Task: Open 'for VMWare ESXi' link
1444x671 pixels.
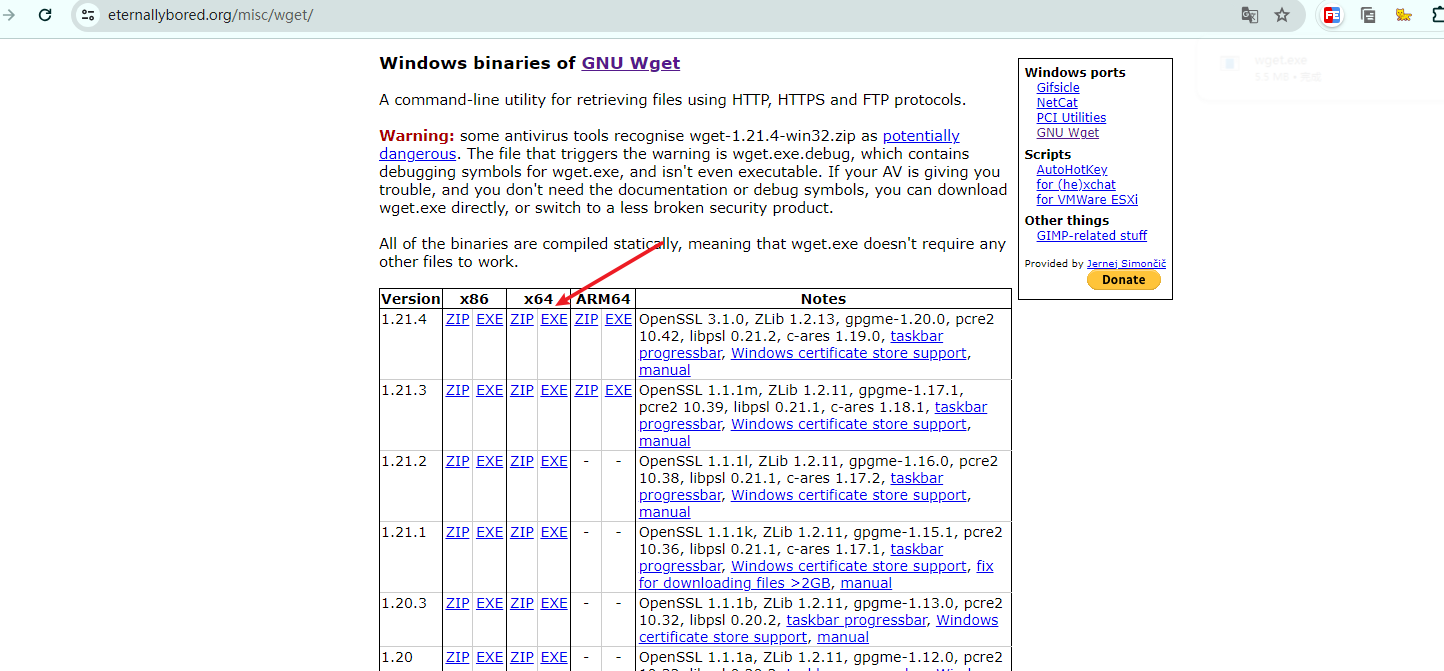Action: coord(1087,200)
